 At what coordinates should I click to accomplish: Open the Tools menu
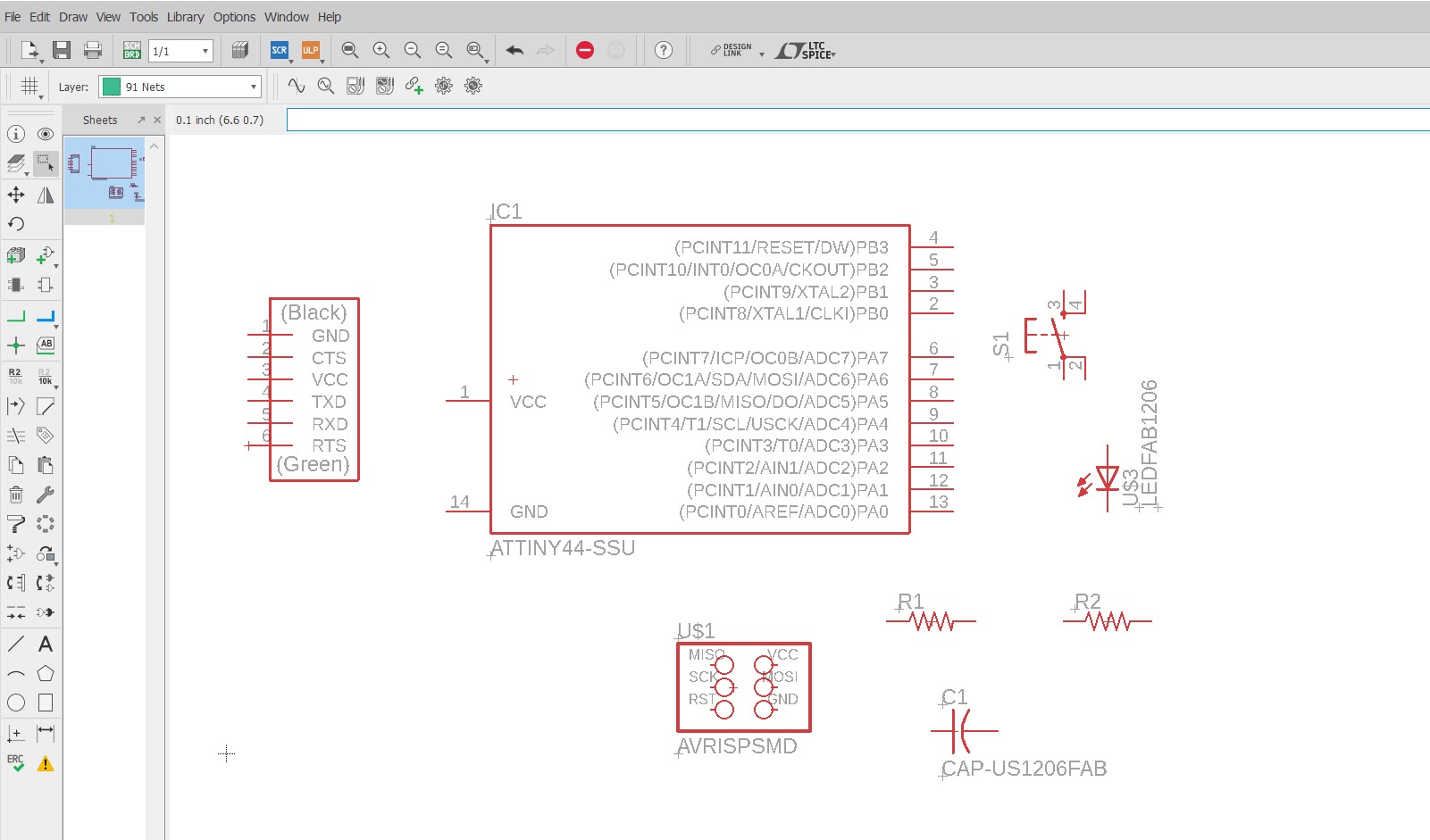144,17
